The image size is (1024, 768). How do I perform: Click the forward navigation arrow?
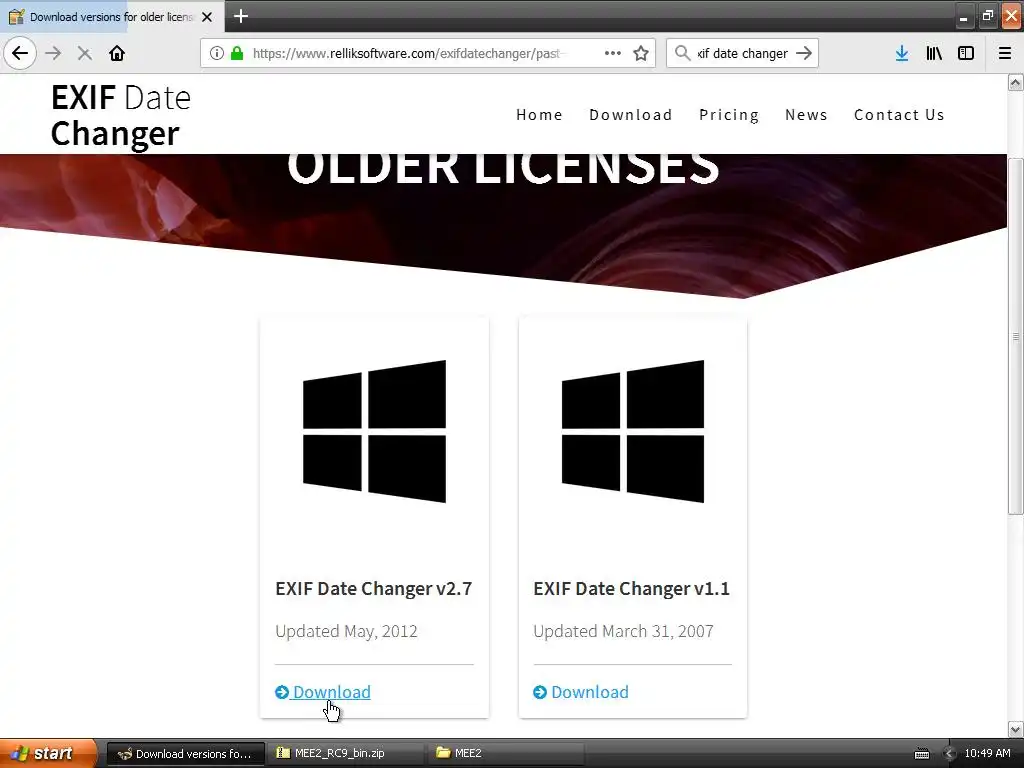click(x=54, y=53)
